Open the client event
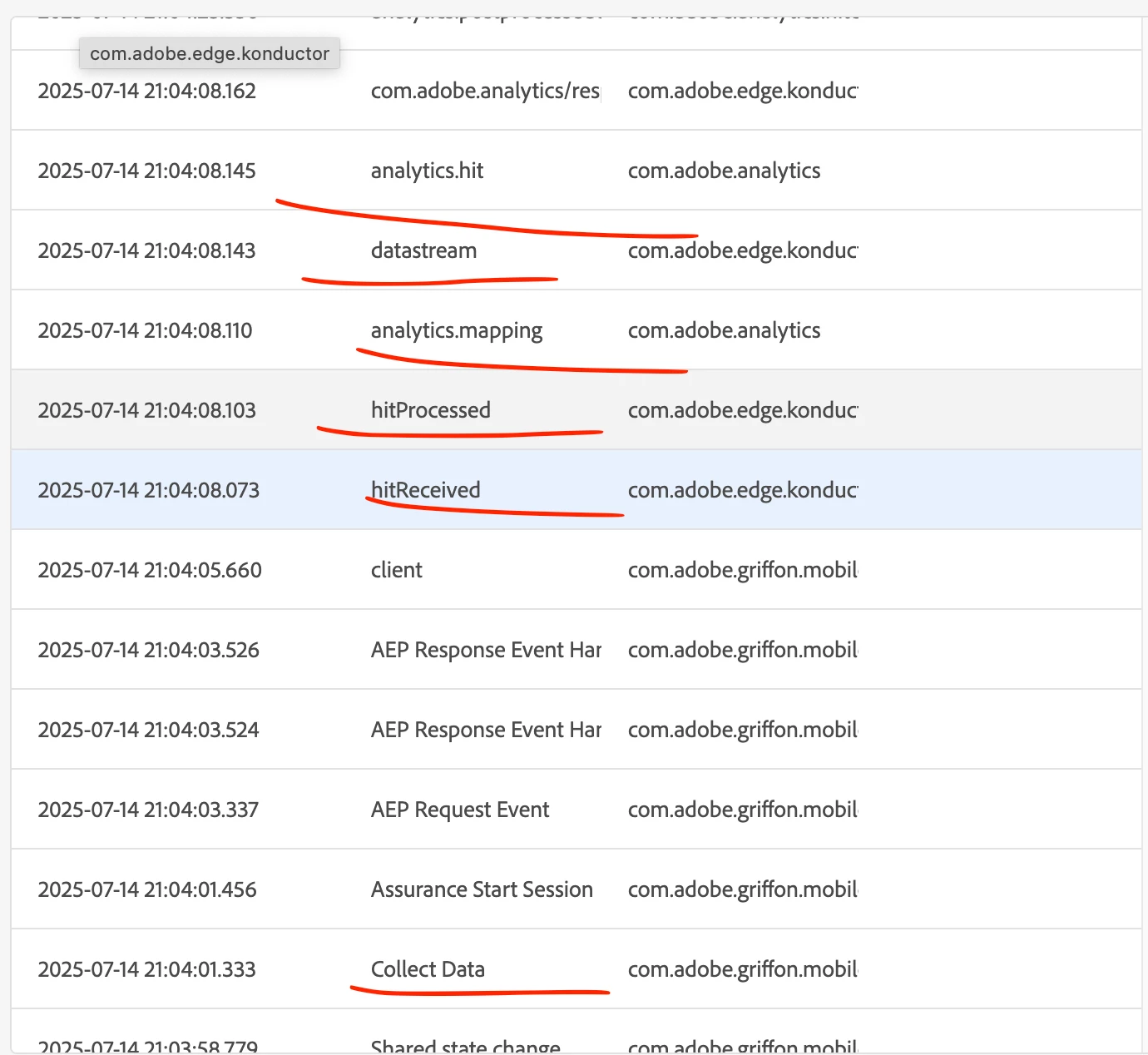The height and width of the screenshot is (1055, 1148). [396, 570]
